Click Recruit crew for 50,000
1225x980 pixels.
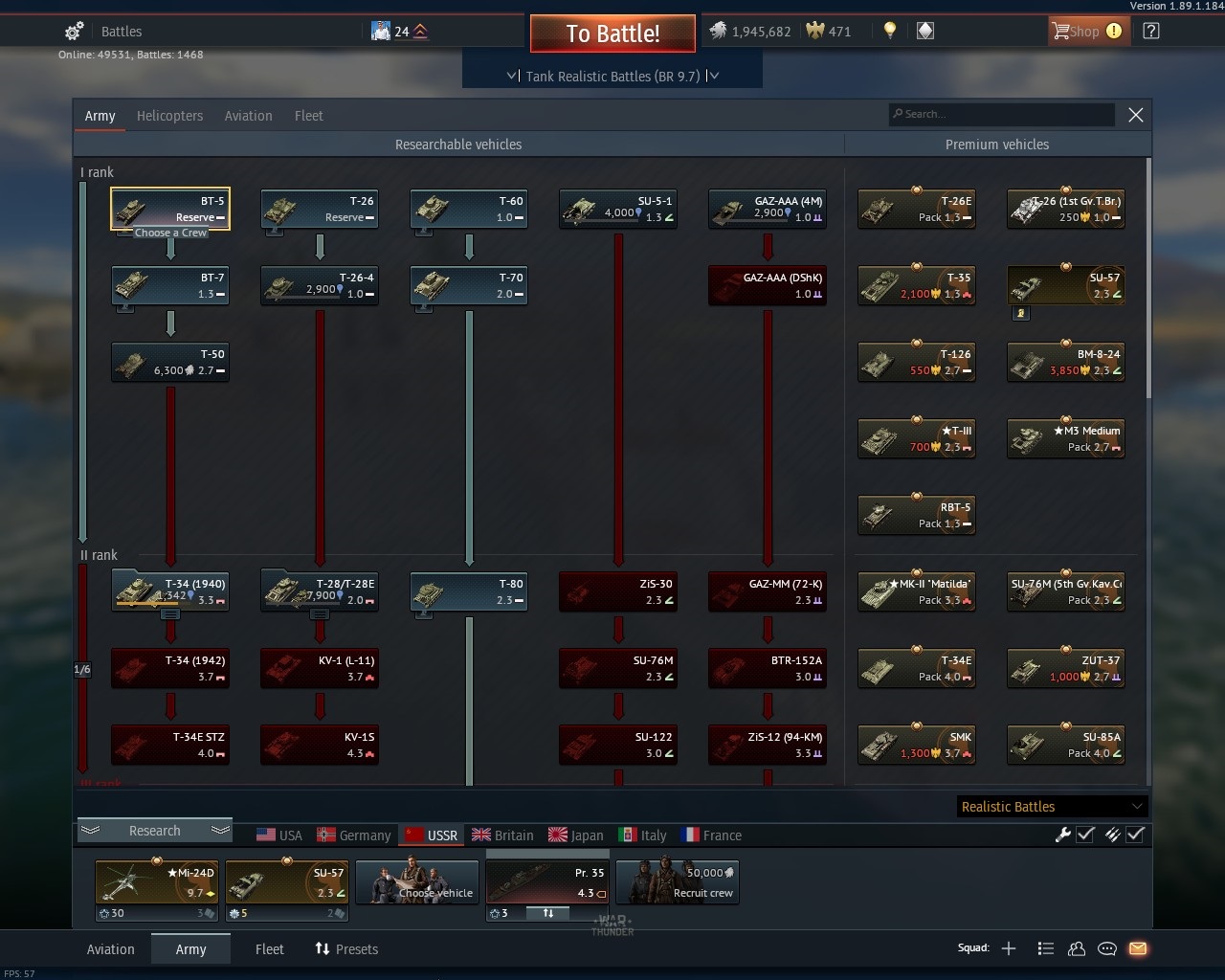(x=677, y=881)
